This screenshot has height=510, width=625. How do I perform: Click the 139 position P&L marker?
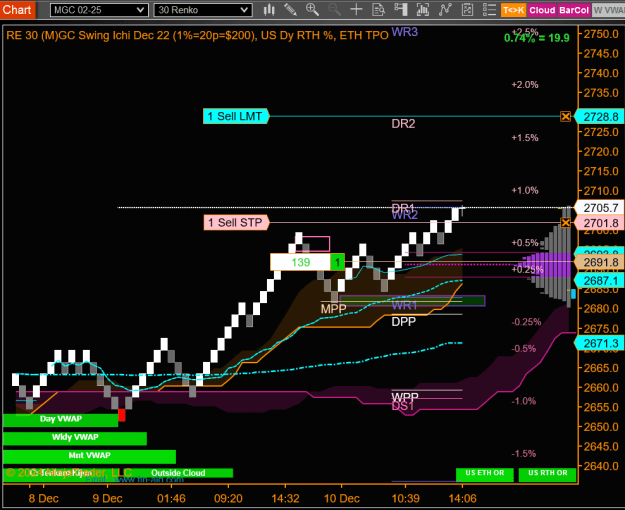301,262
